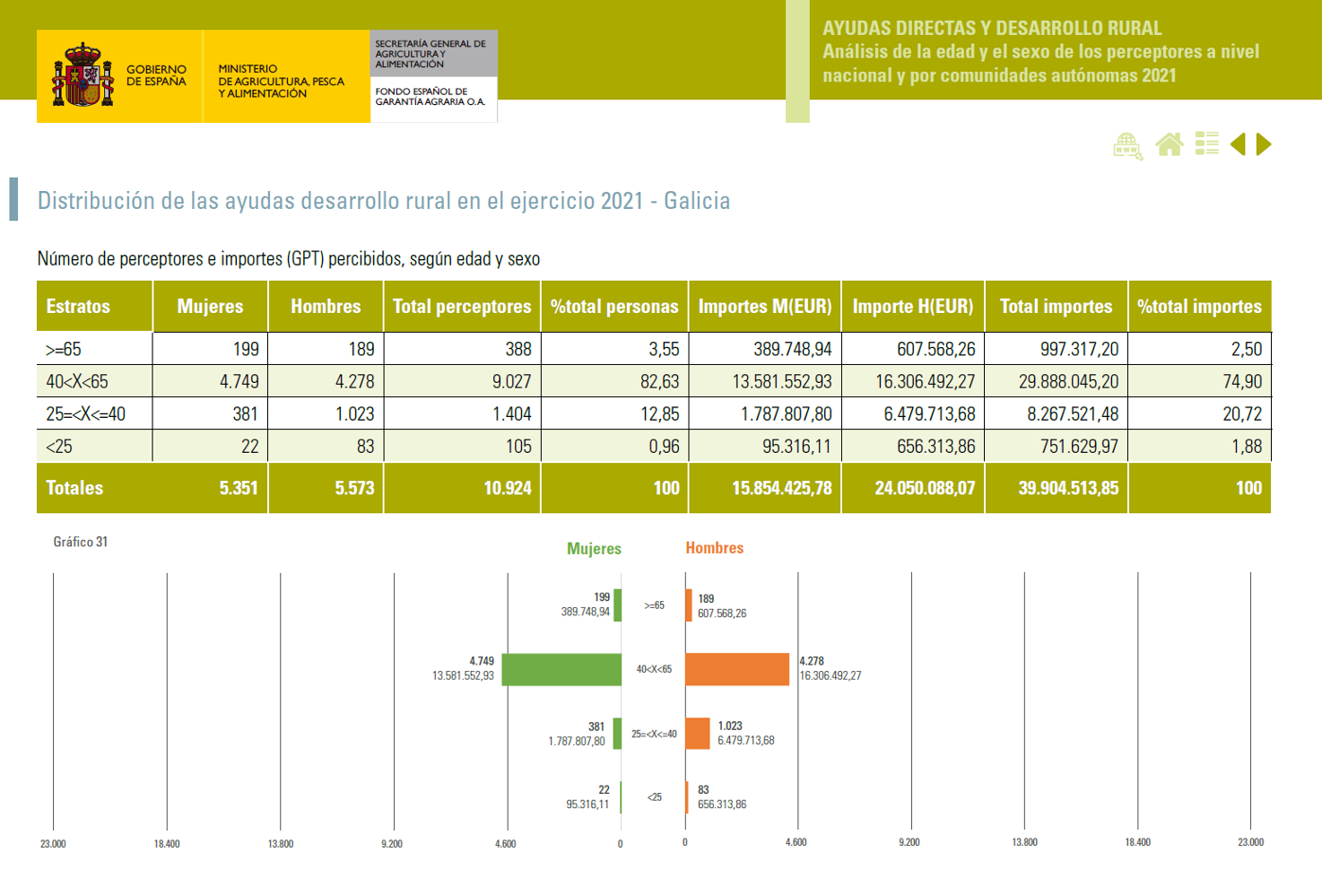
Task: Select the Mujeres column header
Action: pyautogui.click(x=211, y=307)
